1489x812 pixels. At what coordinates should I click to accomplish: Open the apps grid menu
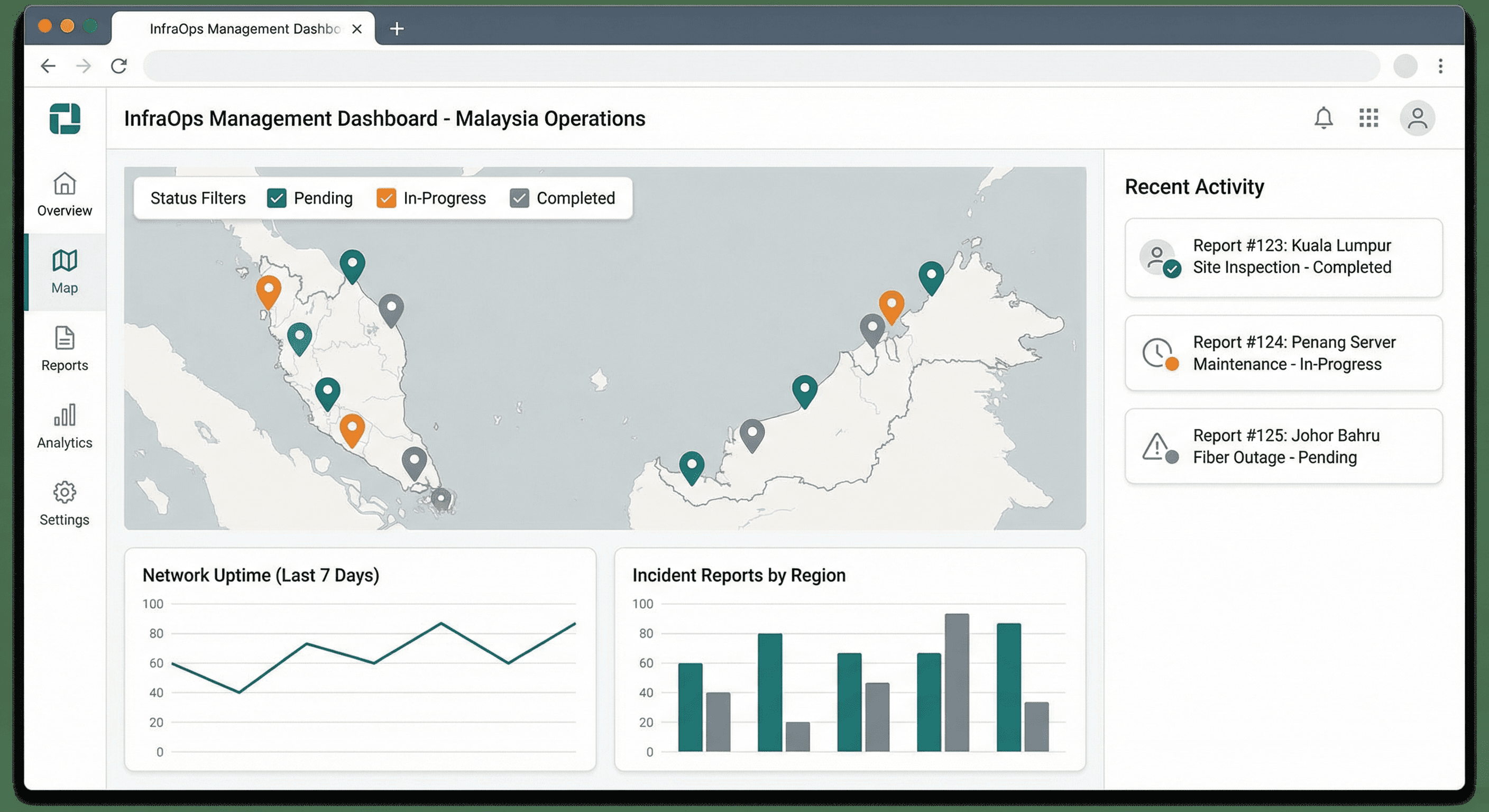pyautogui.click(x=1369, y=118)
